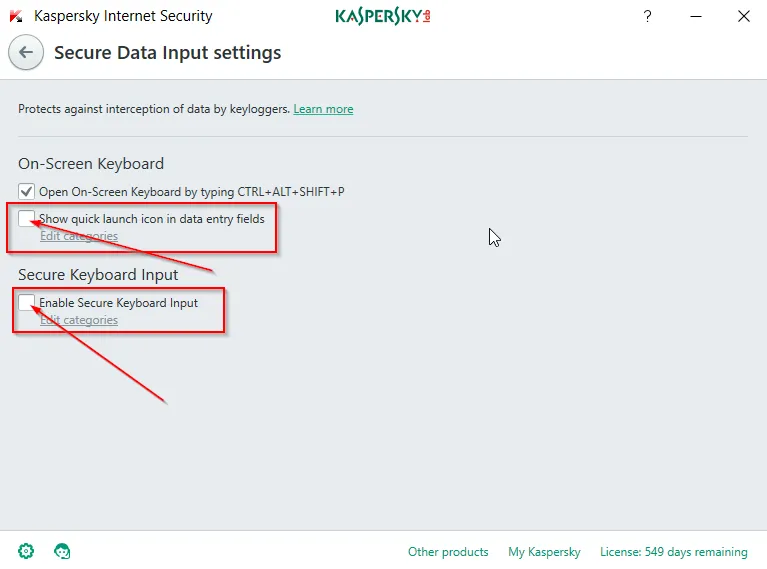767x569 pixels.
Task: Enable Show quick launch icon checkbox
Action: [x=26, y=218]
